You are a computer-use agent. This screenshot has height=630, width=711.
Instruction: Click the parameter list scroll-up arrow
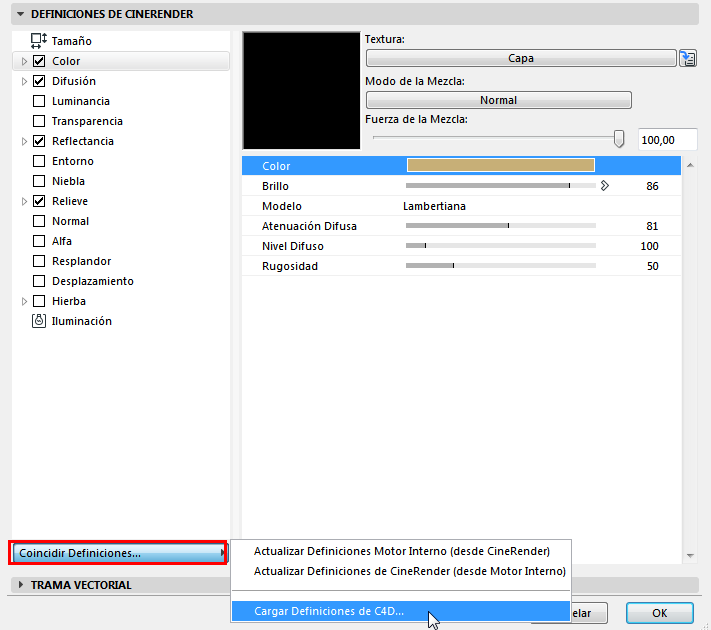(x=690, y=166)
